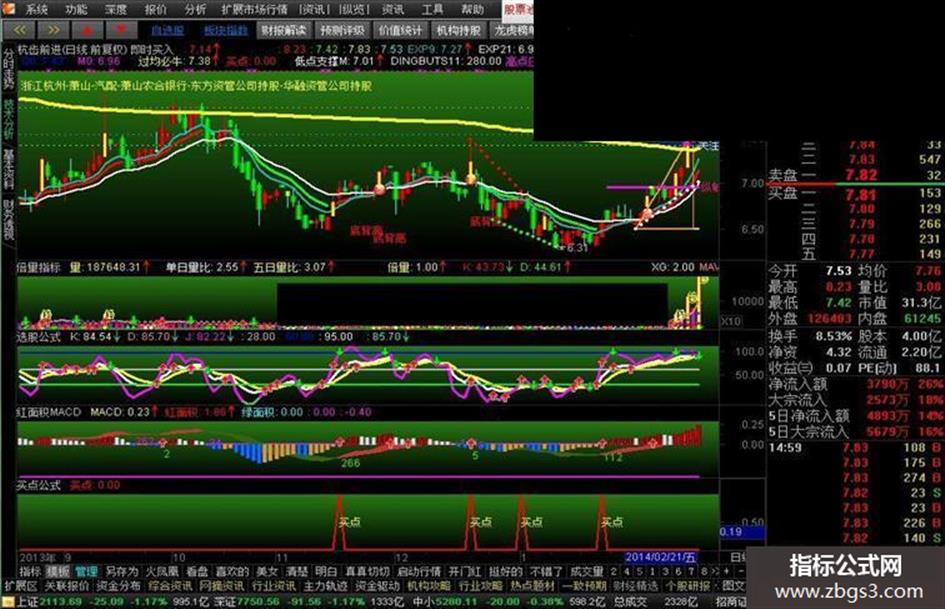Image resolution: width=945 pixels, height=609 pixels.
Task: Select the 财务透视 vertical side tab
Action: 8,220
